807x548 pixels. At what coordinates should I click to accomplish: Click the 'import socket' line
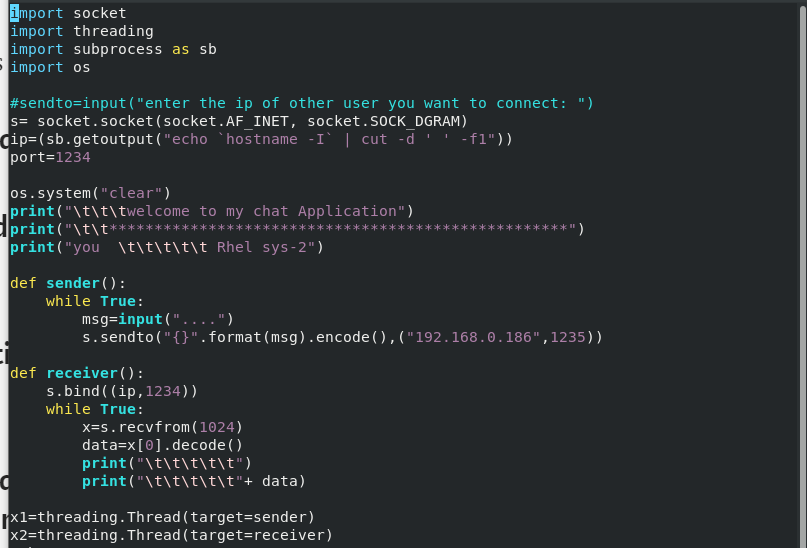68,13
